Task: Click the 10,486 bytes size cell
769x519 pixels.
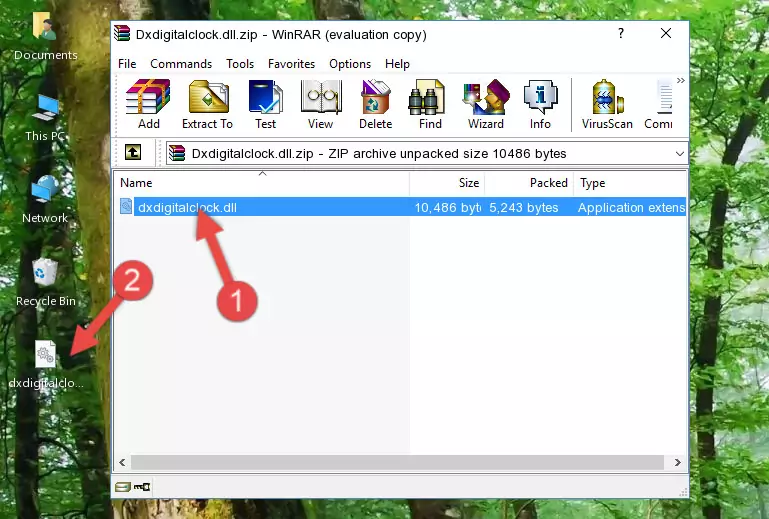Action: (x=447, y=208)
